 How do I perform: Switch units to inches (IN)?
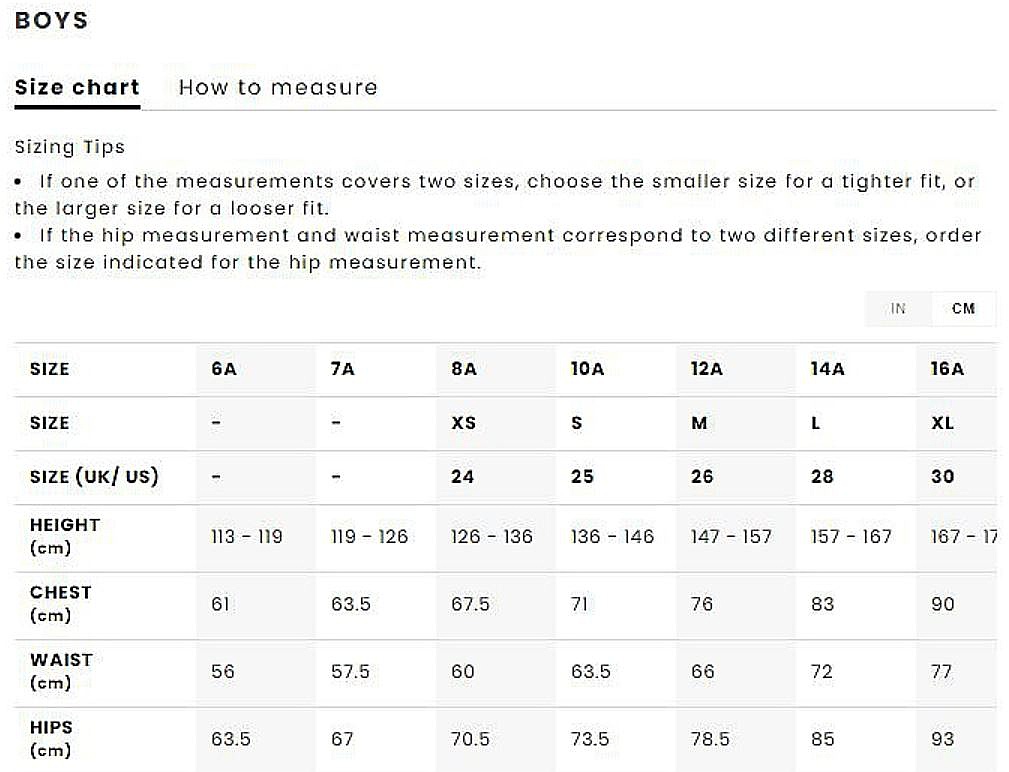tap(898, 308)
